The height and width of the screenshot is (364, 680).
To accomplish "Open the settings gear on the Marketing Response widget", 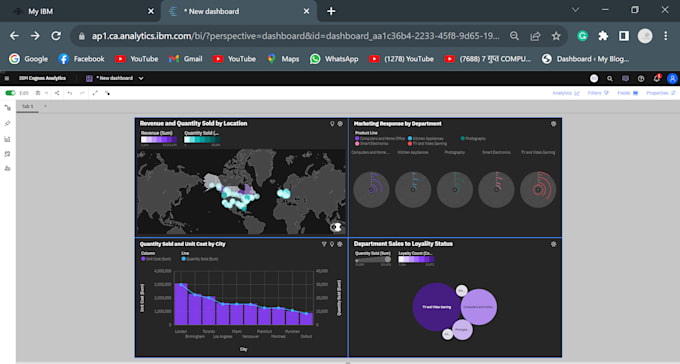I will tap(553, 124).
